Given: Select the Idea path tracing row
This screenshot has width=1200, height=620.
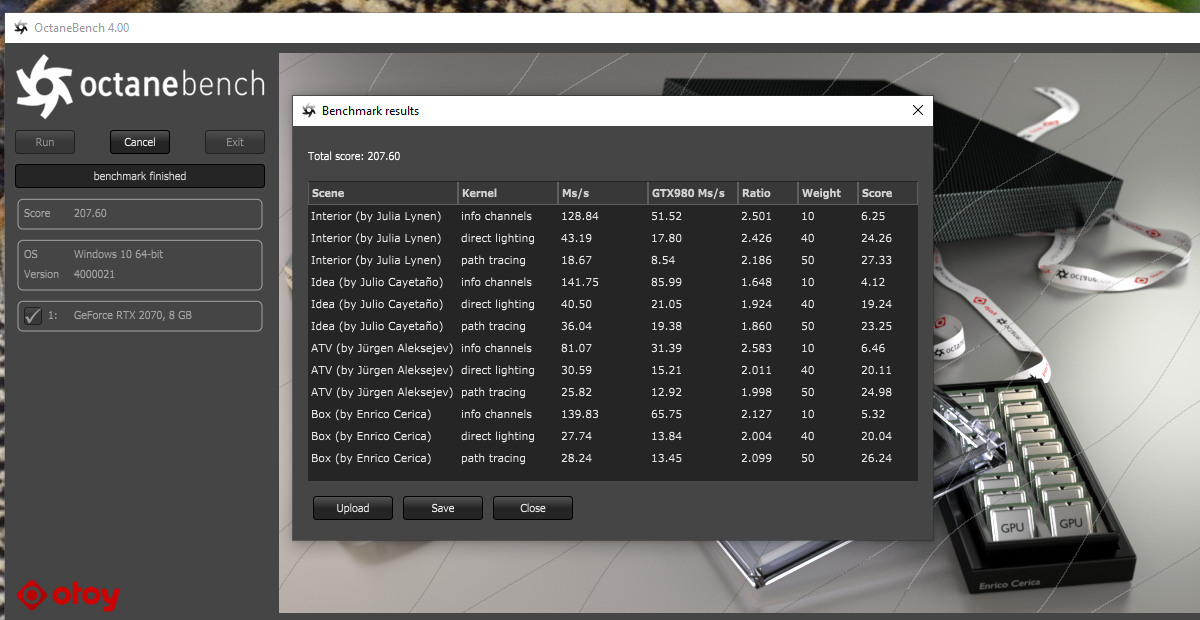Looking at the screenshot, I should point(613,326).
